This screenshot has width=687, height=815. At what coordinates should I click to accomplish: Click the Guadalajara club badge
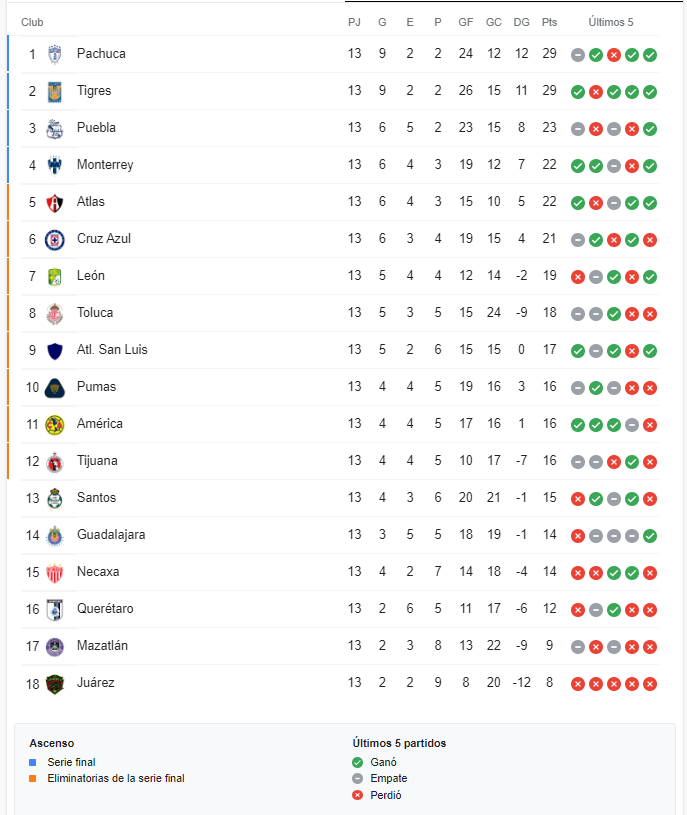coord(54,535)
